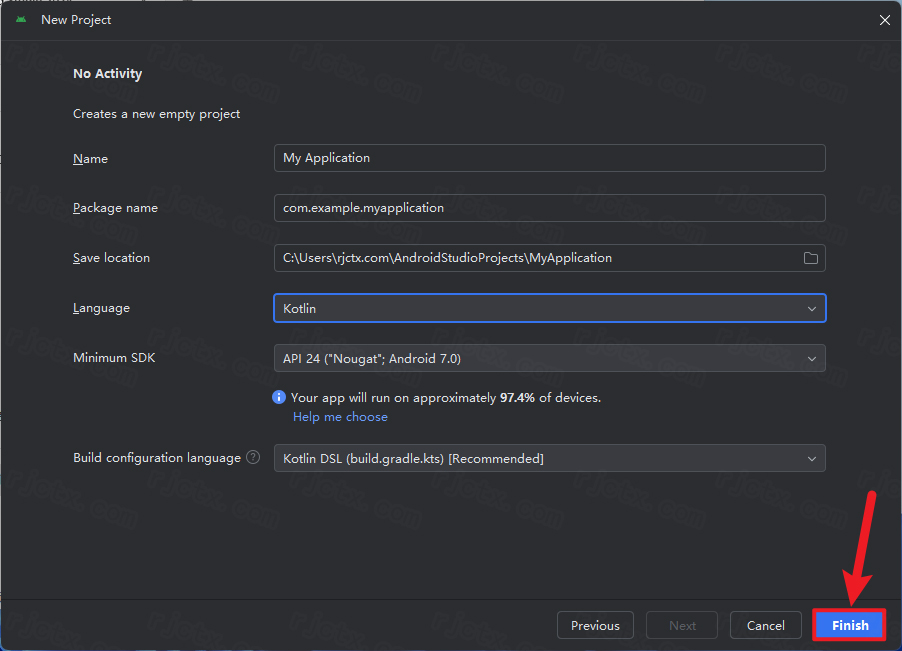Click the blue info icon under Minimum SDK
The image size is (902, 651).
coord(279,397)
